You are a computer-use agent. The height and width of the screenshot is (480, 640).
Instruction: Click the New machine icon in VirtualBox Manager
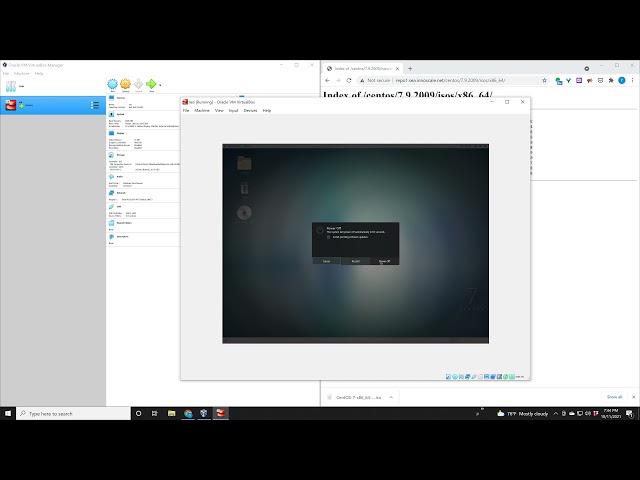click(x=112, y=84)
